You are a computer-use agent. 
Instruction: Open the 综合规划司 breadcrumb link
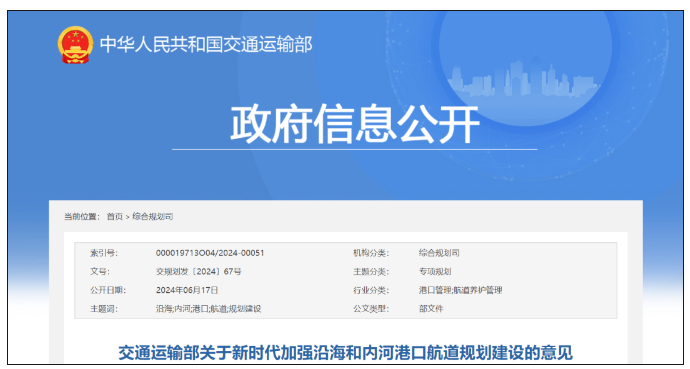point(152,216)
